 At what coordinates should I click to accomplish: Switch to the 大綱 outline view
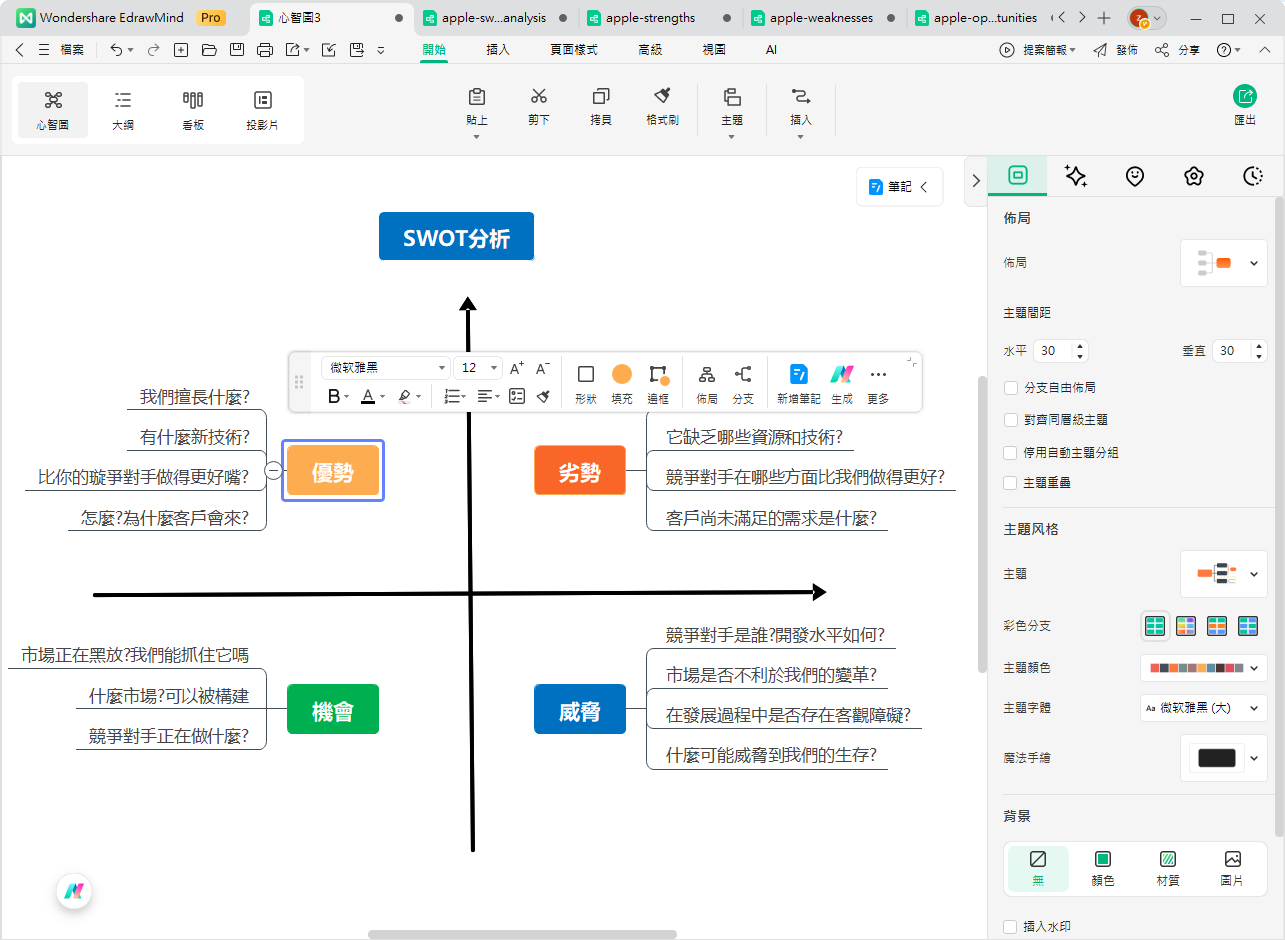click(x=122, y=109)
